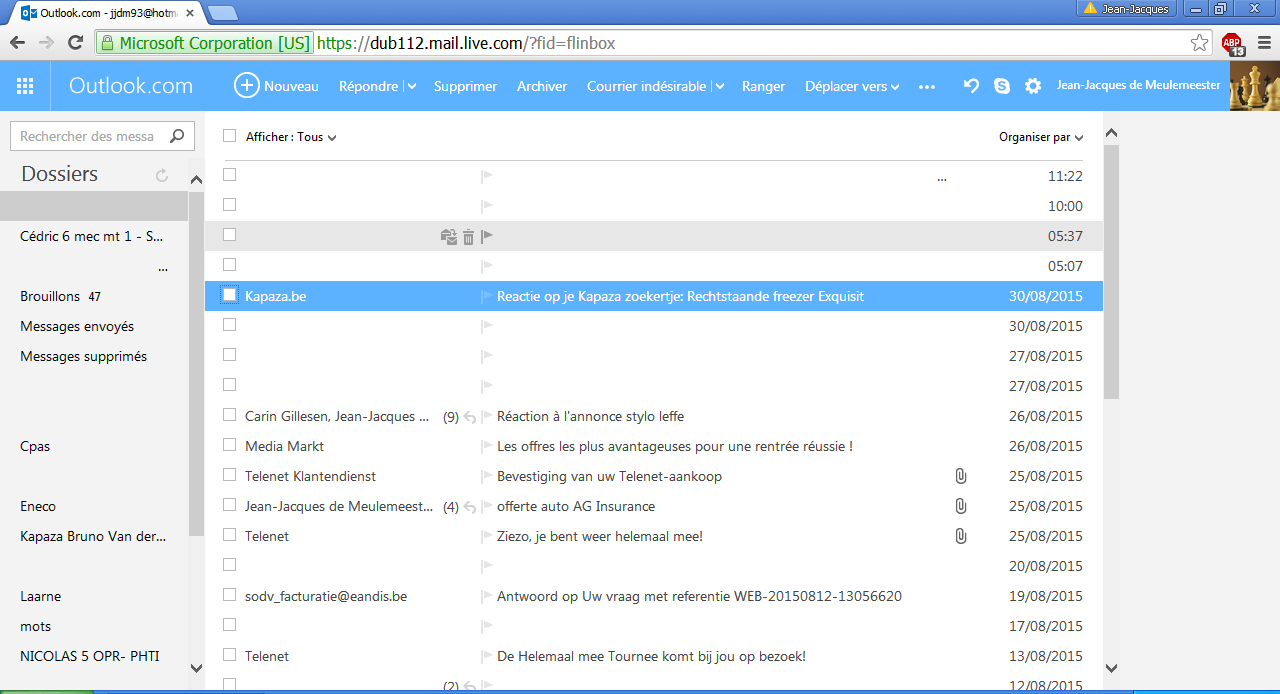Screen dimensions: 1280x694
Task: Click Outlook.com logo link
Action: point(131,86)
